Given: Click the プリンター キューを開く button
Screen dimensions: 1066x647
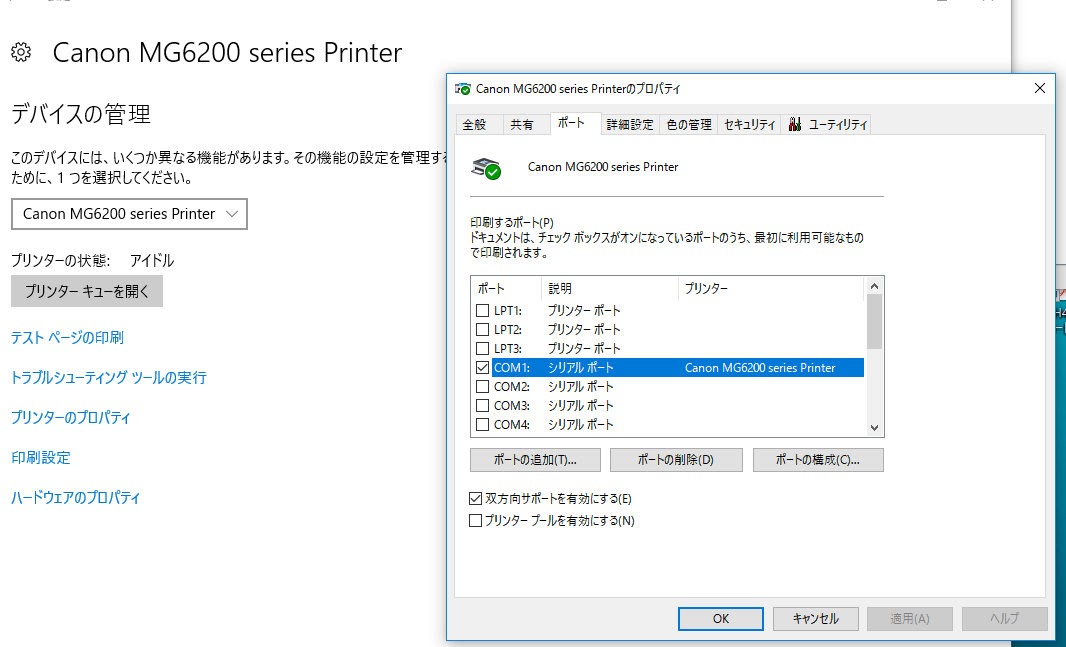Looking at the screenshot, I should (x=87, y=292).
